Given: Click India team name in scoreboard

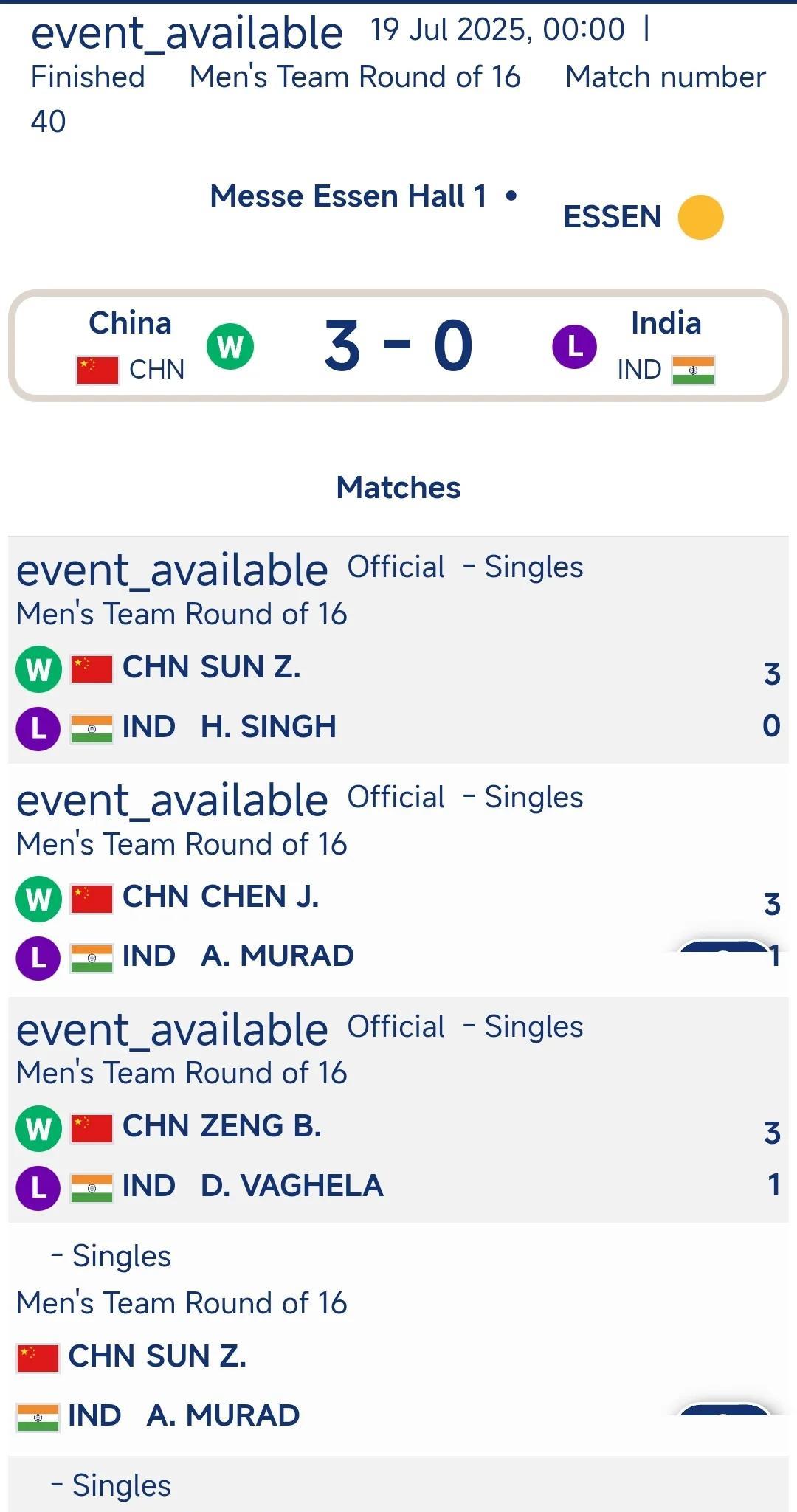Looking at the screenshot, I should [666, 323].
